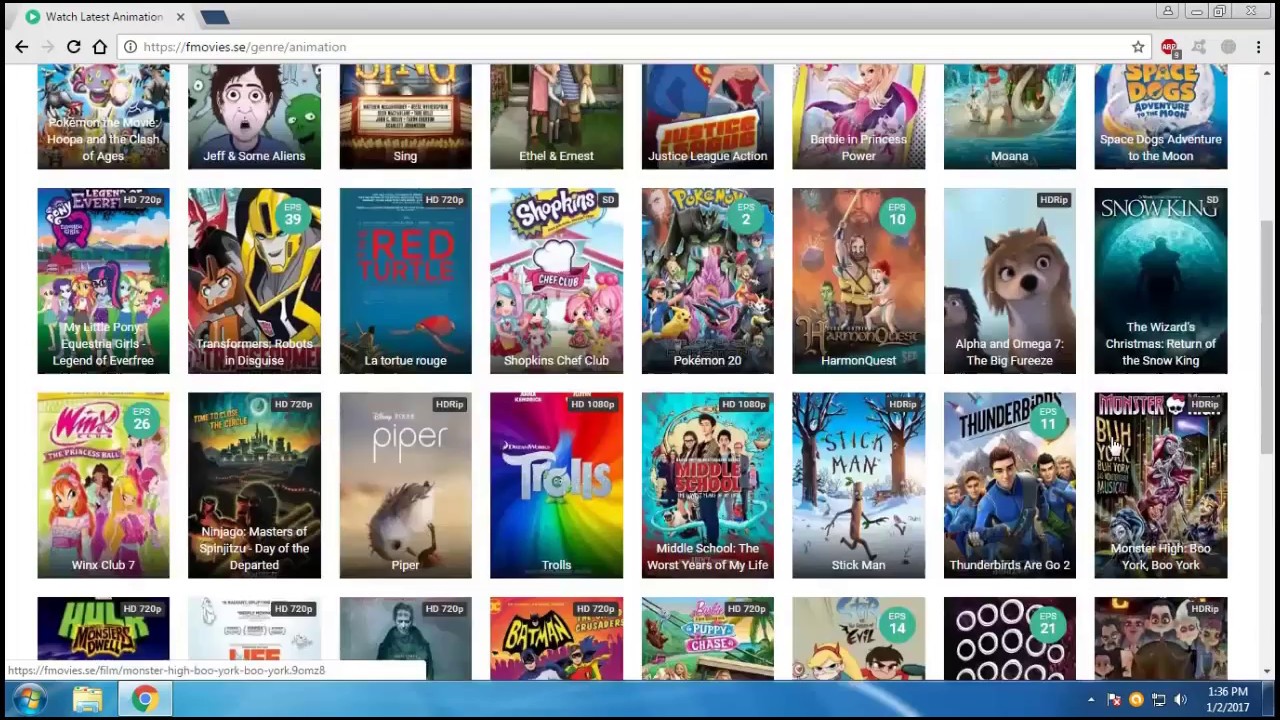Open the Barbie Puppy Chase poster
The image size is (1280, 720).
[x=707, y=638]
